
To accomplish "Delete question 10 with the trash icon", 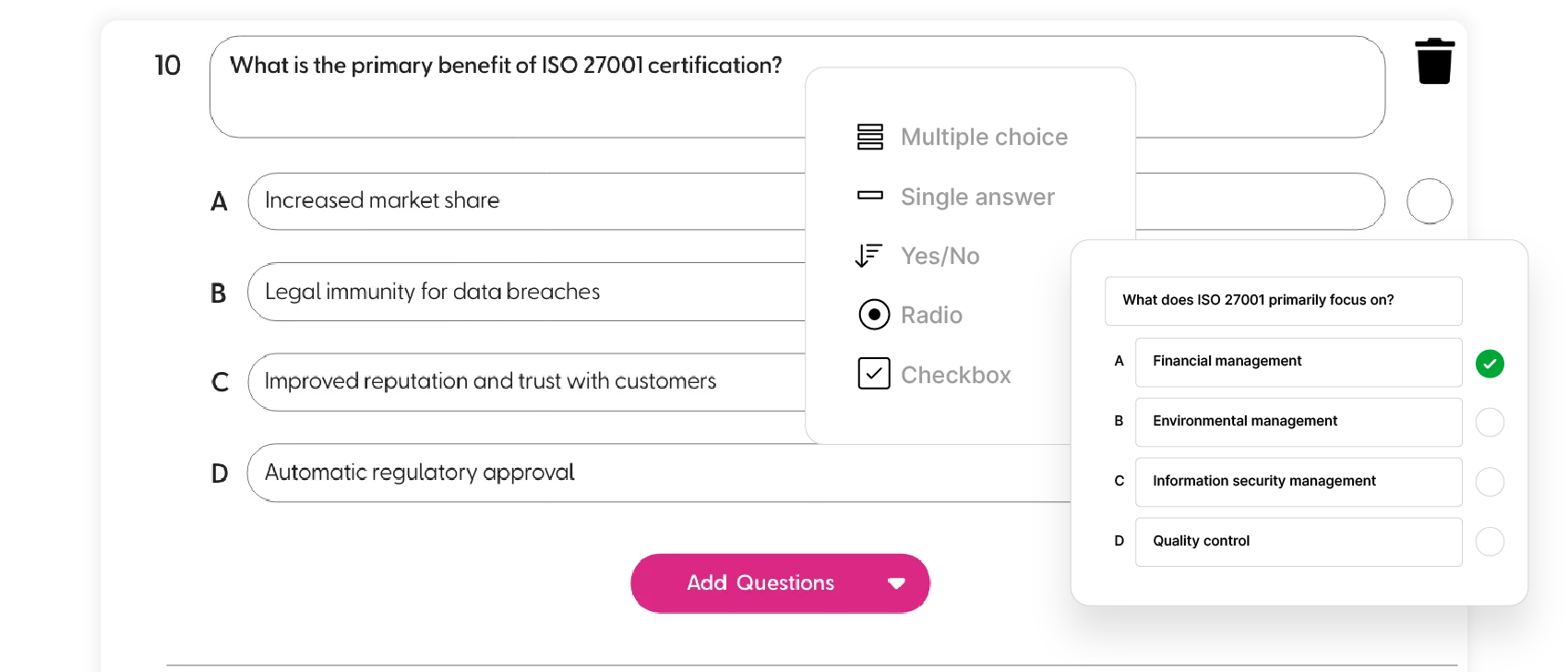I will (1434, 61).
